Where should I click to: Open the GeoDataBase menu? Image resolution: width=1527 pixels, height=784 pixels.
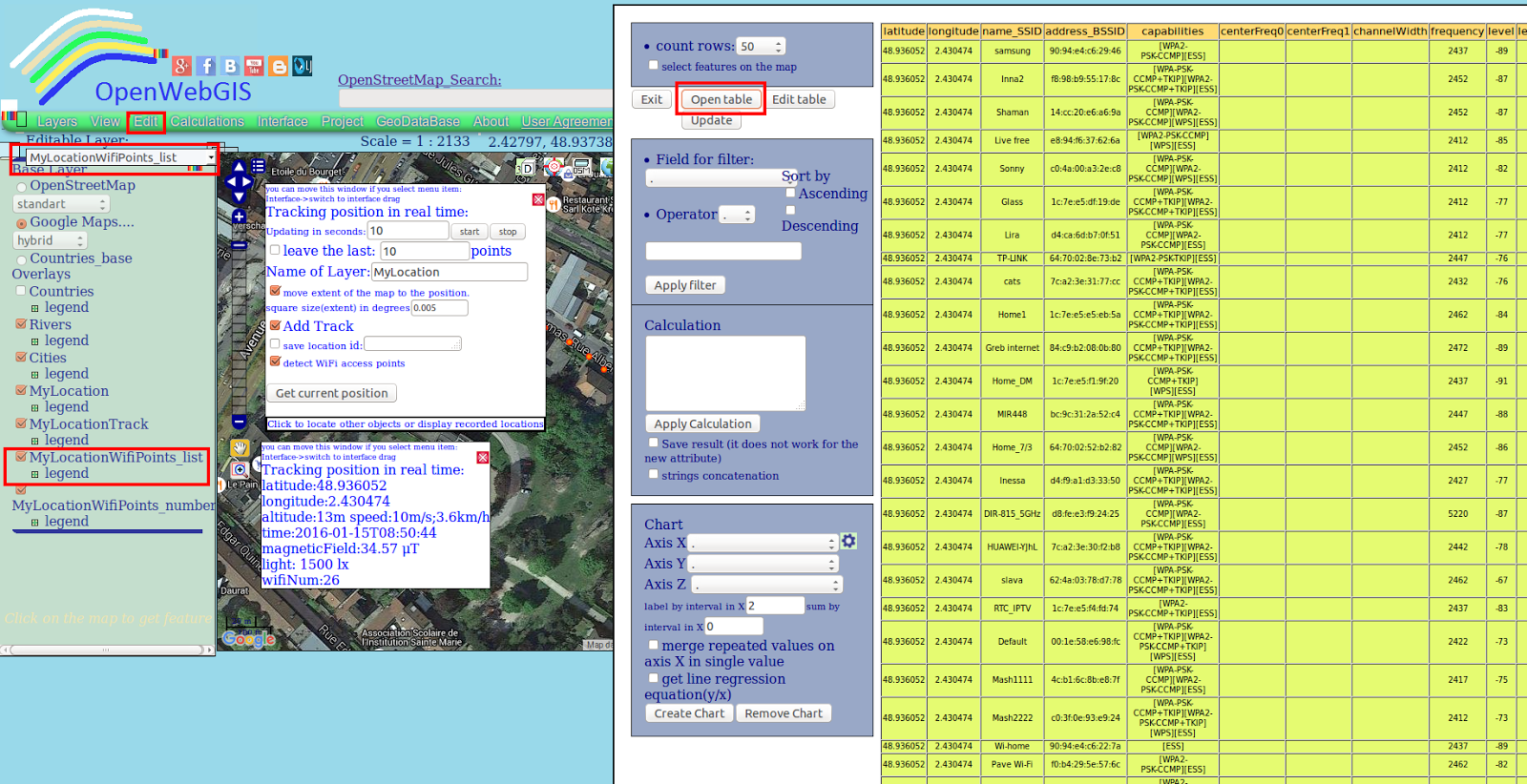[x=418, y=121]
